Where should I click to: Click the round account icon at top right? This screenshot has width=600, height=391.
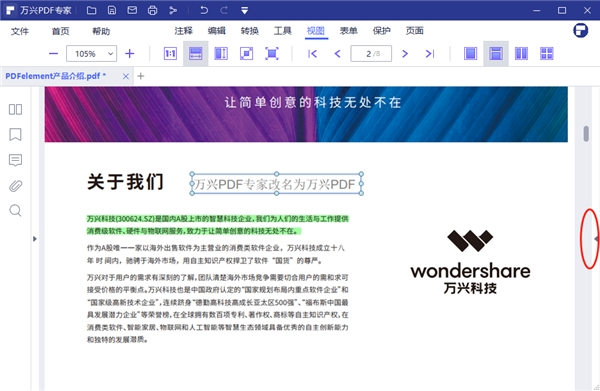coord(580,30)
